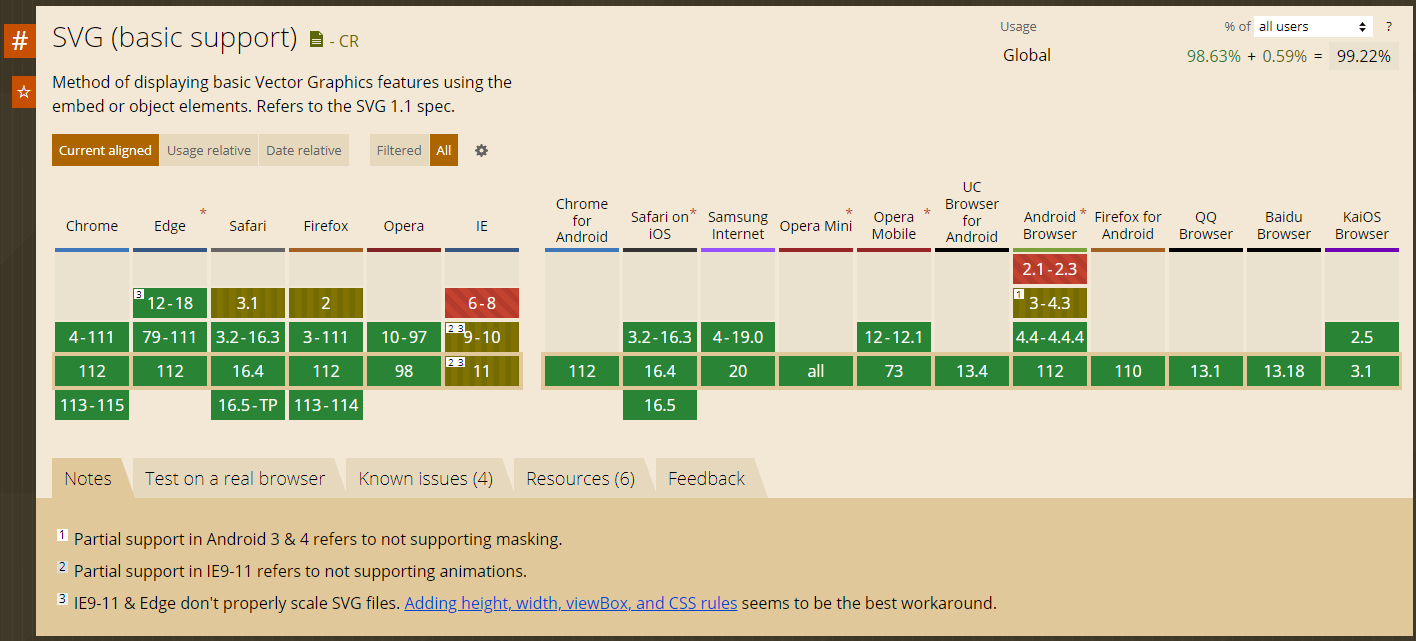
Task: Click the Firefox column header
Action: click(x=326, y=226)
